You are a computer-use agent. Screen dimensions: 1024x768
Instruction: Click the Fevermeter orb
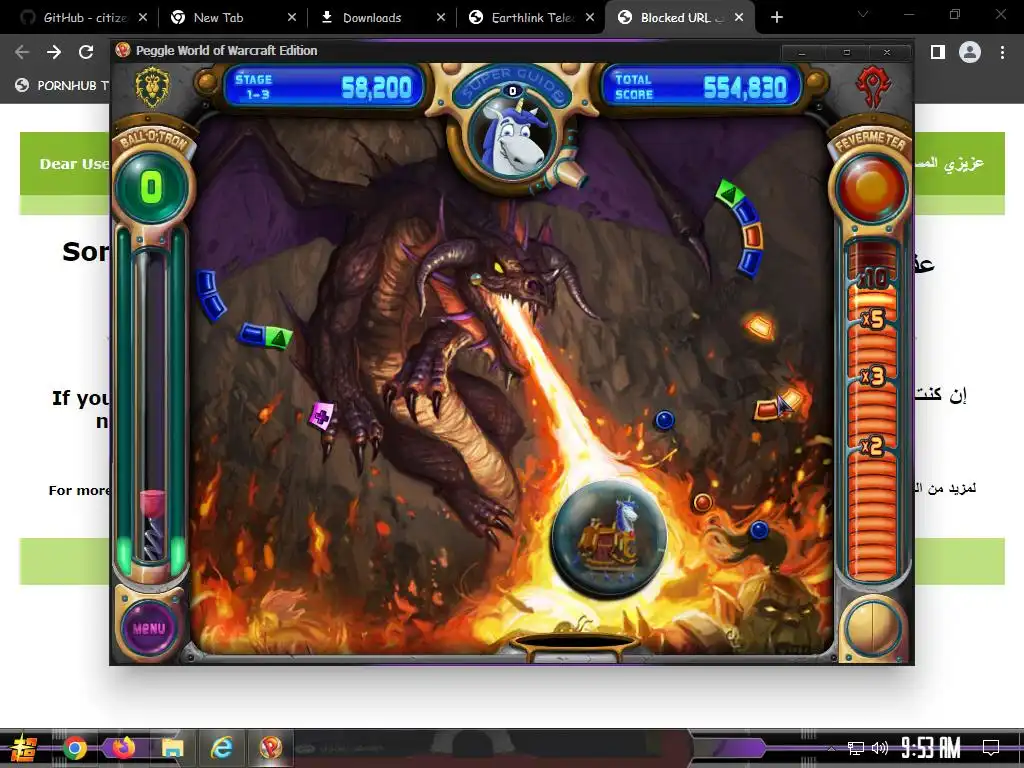872,187
